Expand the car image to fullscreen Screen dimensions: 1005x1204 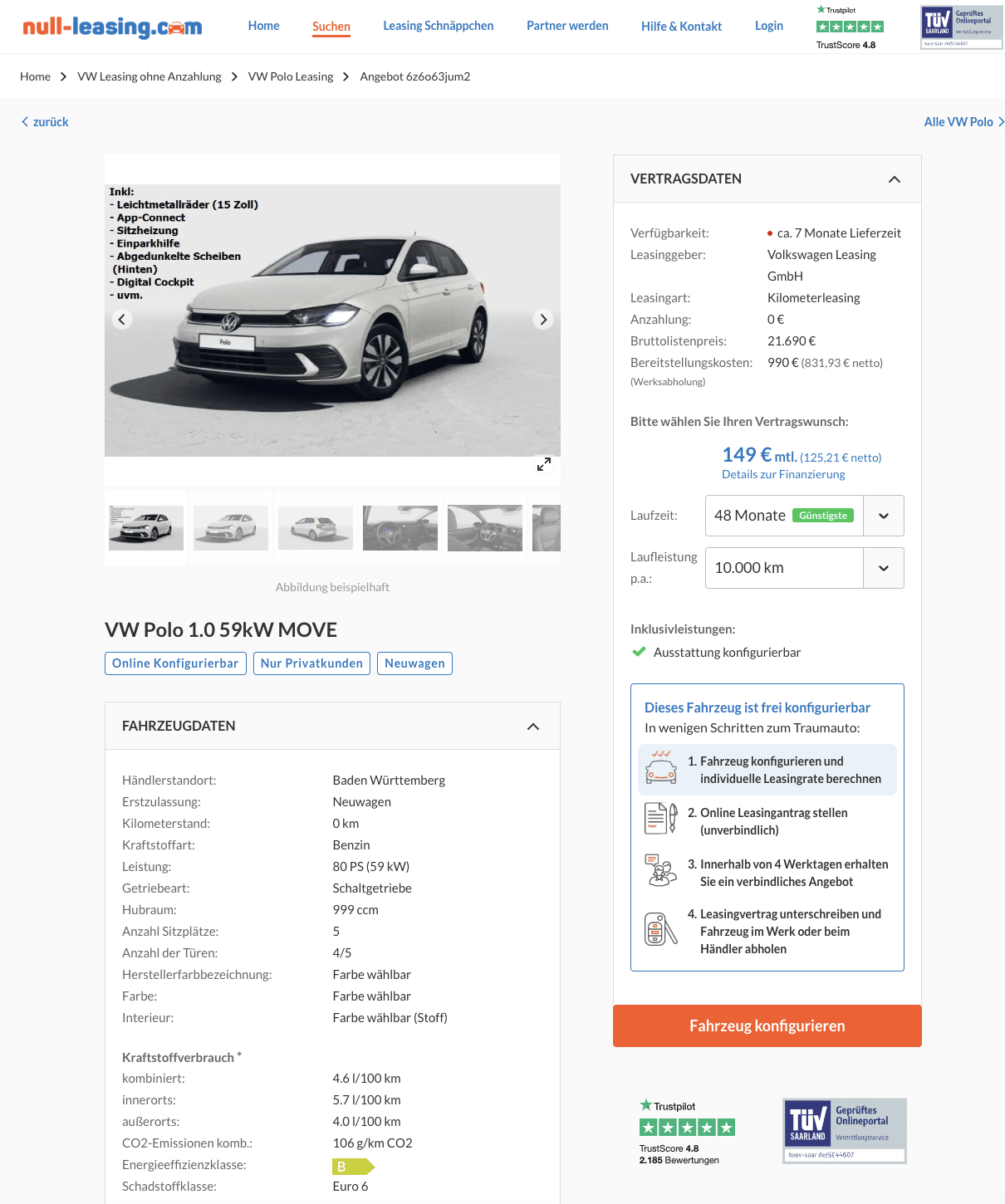tap(544, 464)
